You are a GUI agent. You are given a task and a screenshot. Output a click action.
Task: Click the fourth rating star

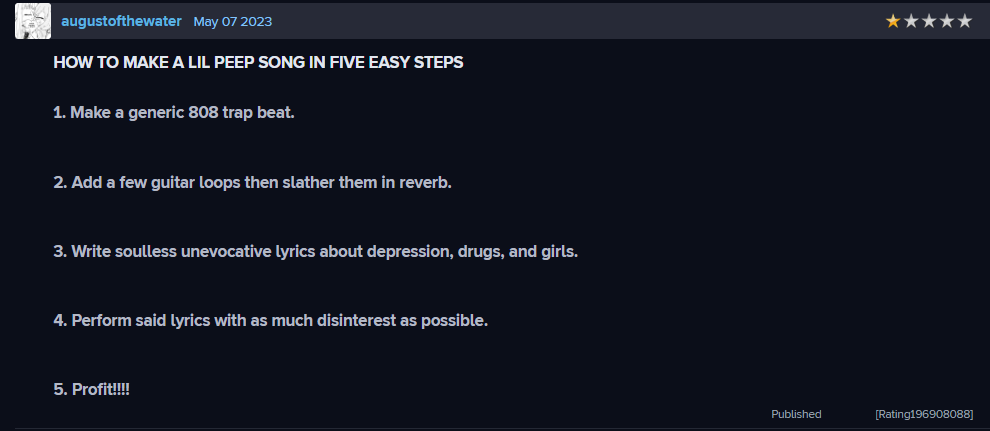[x=946, y=21]
